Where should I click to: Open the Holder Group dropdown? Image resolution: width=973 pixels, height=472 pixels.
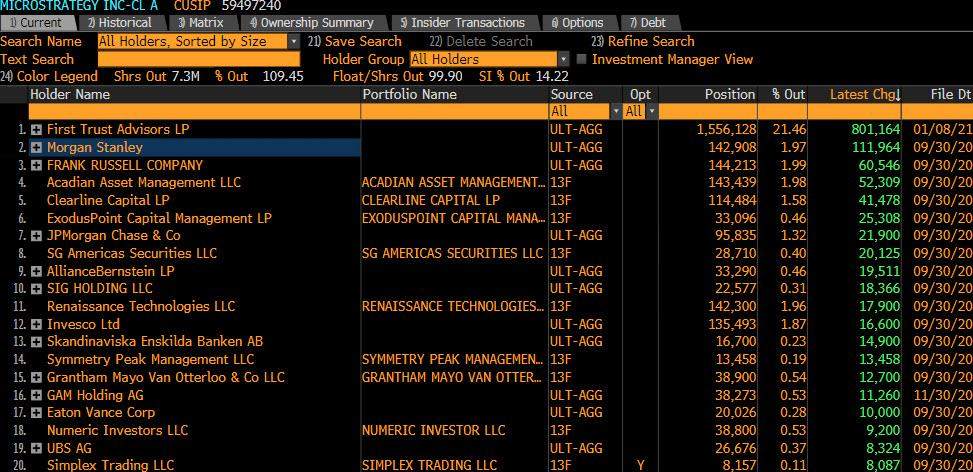(563, 60)
